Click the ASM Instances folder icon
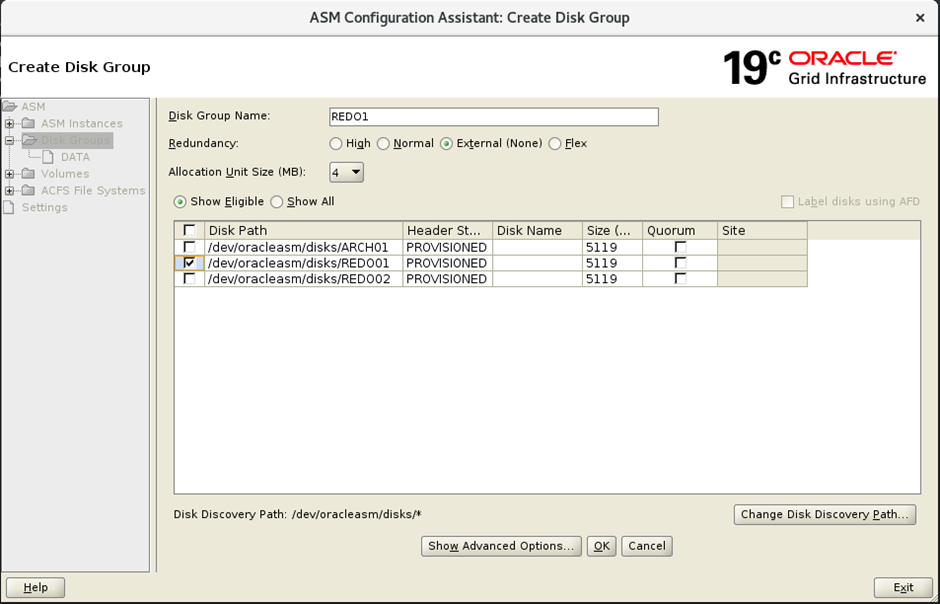 (29, 123)
